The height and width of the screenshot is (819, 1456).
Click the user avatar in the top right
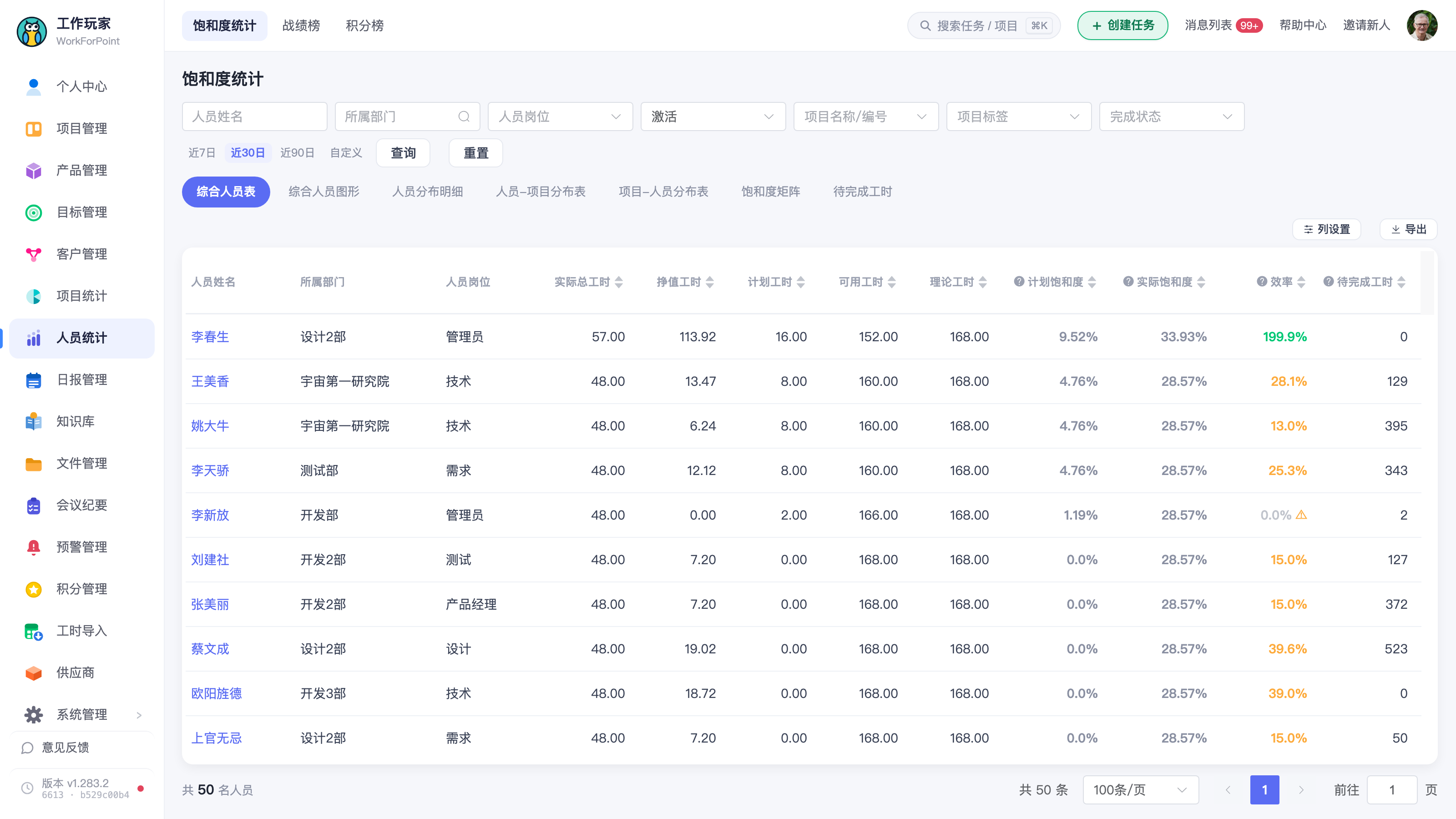point(1421,25)
